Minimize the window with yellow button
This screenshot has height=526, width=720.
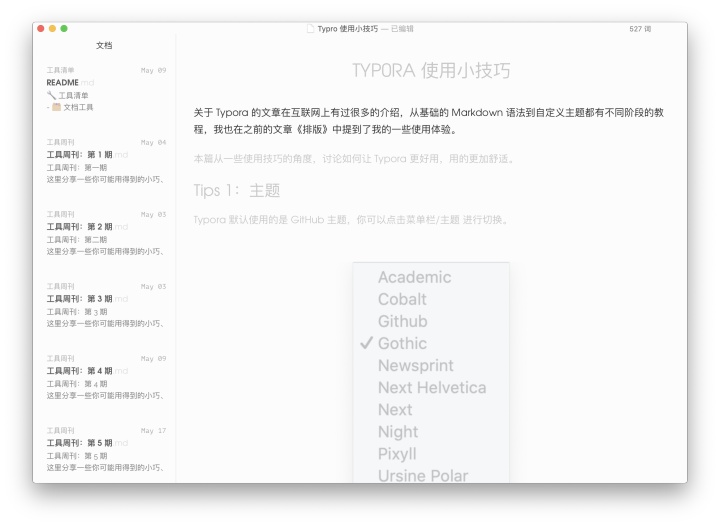click(x=52, y=28)
